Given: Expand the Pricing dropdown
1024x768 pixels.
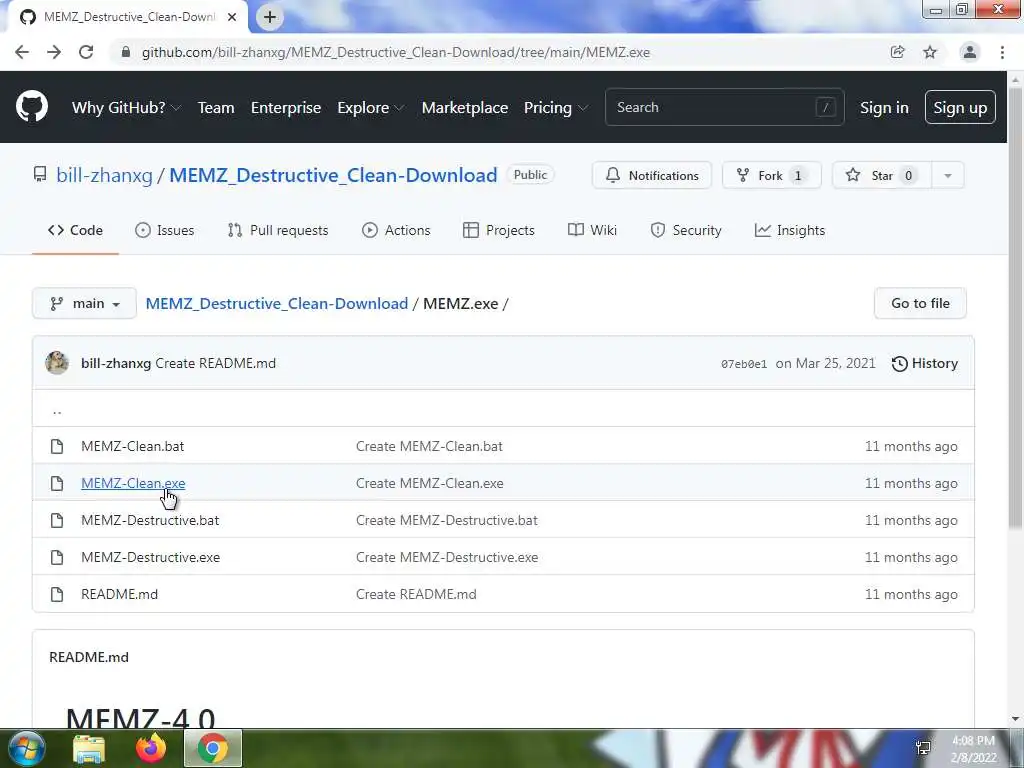Looking at the screenshot, I should coord(556,107).
